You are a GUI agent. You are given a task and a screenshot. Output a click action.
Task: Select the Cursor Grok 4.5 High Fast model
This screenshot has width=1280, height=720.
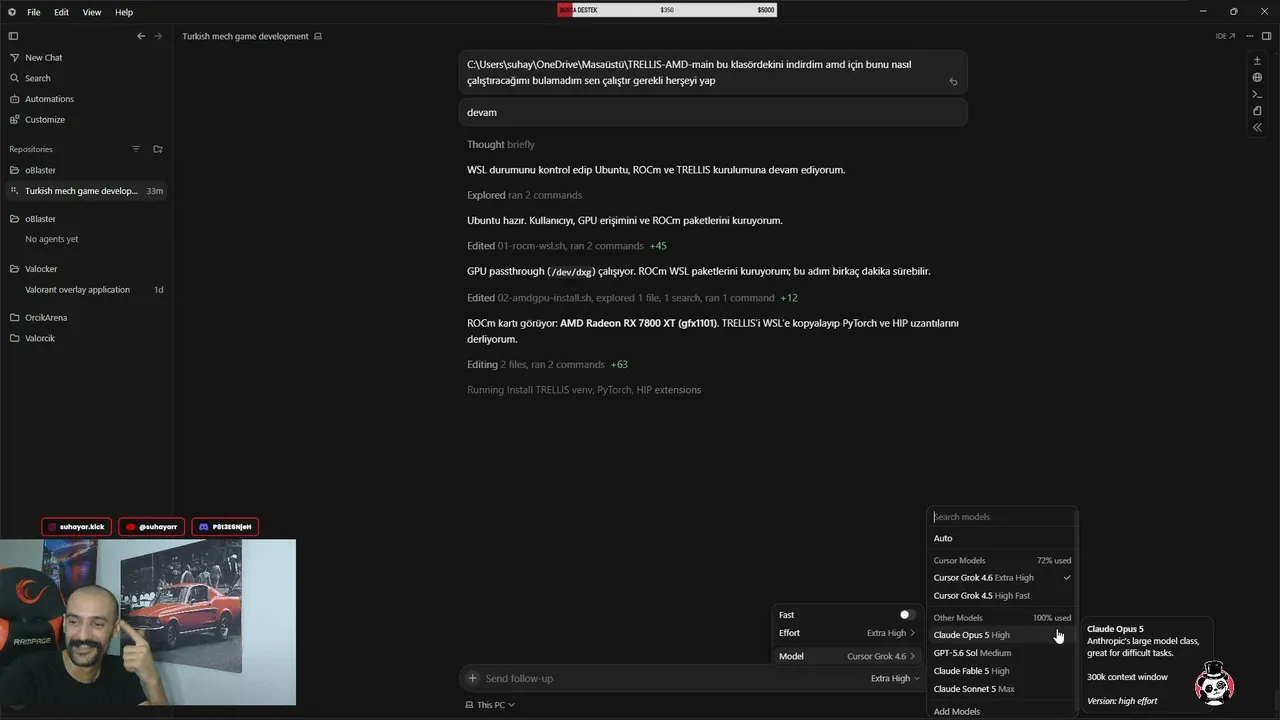[x=1002, y=596]
